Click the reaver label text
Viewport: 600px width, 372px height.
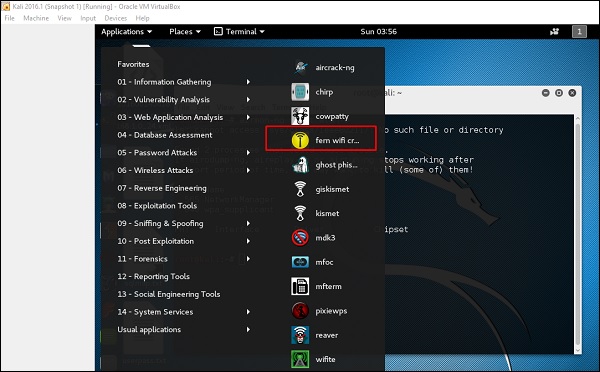tap(326, 335)
